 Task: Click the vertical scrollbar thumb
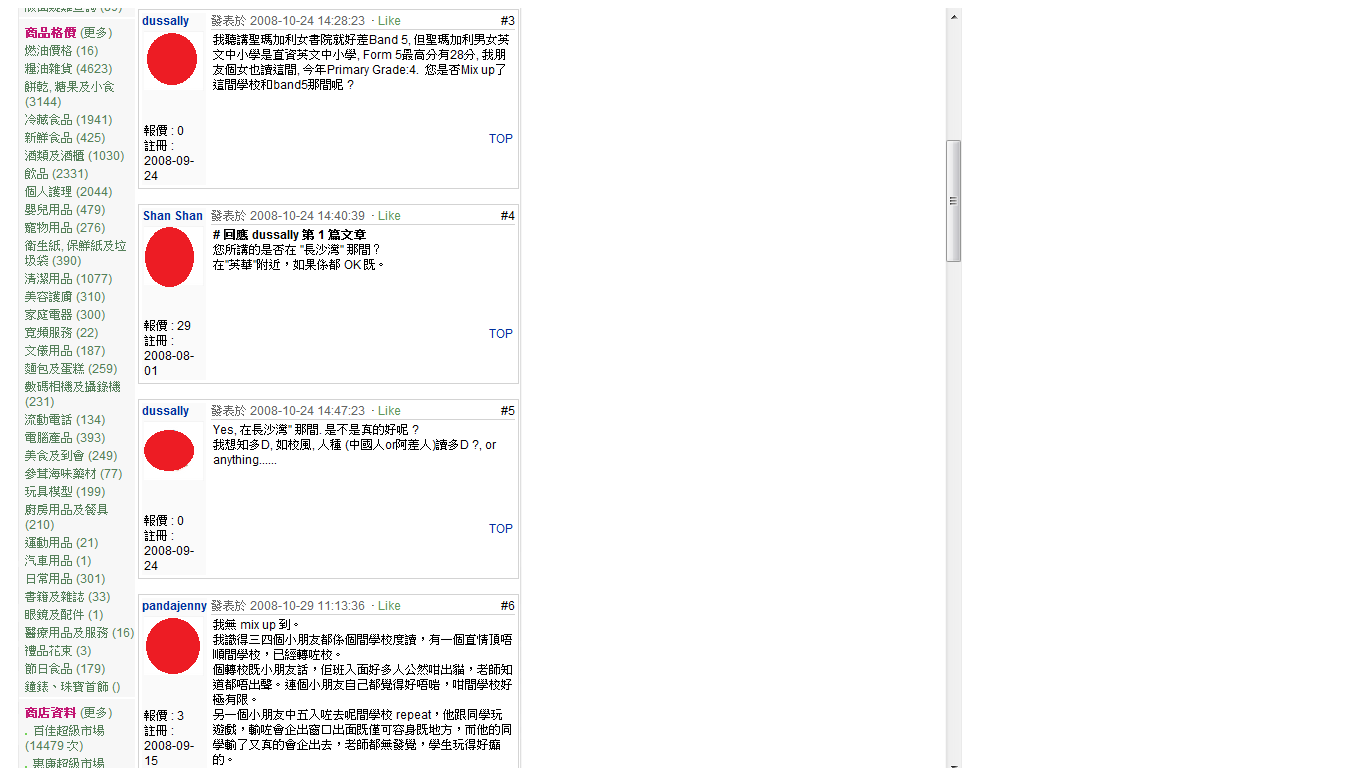coord(954,200)
